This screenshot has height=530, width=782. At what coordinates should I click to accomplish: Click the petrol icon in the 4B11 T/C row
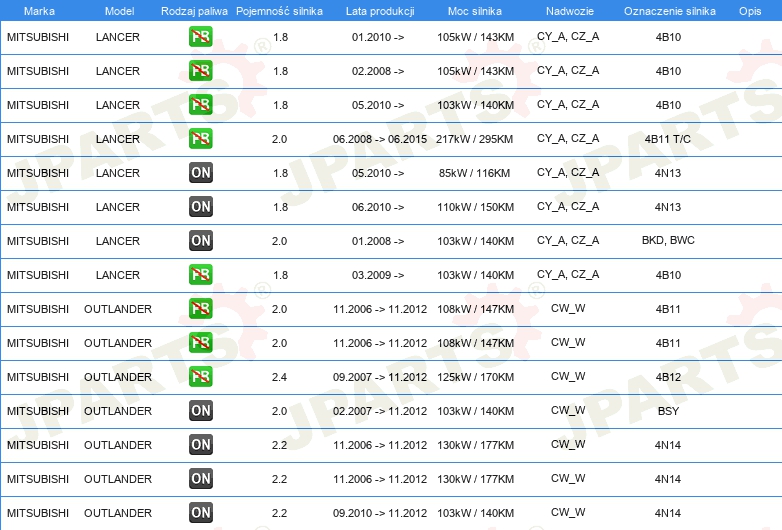coord(200,139)
